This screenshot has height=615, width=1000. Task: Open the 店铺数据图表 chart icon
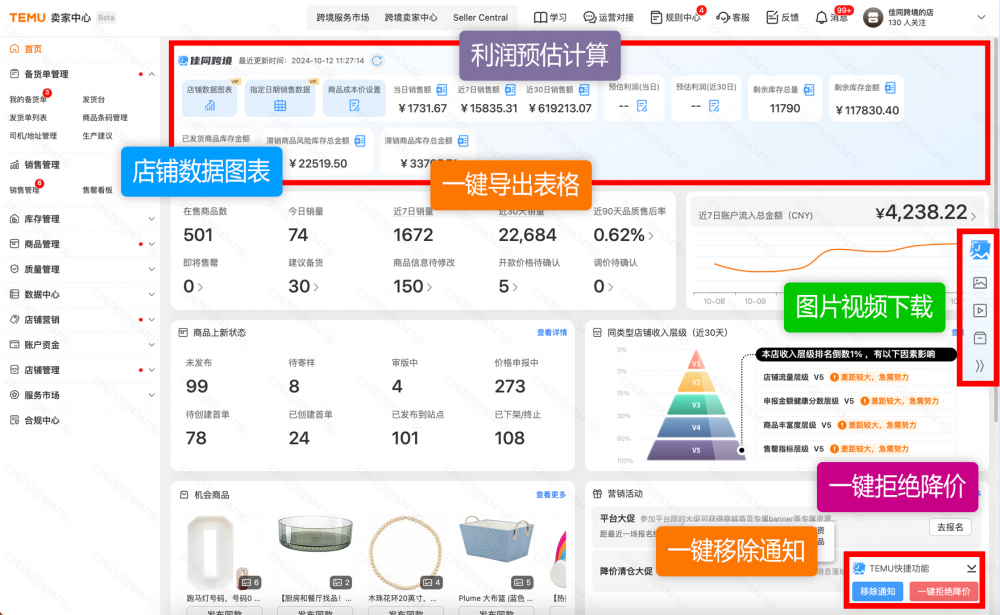click(209, 106)
